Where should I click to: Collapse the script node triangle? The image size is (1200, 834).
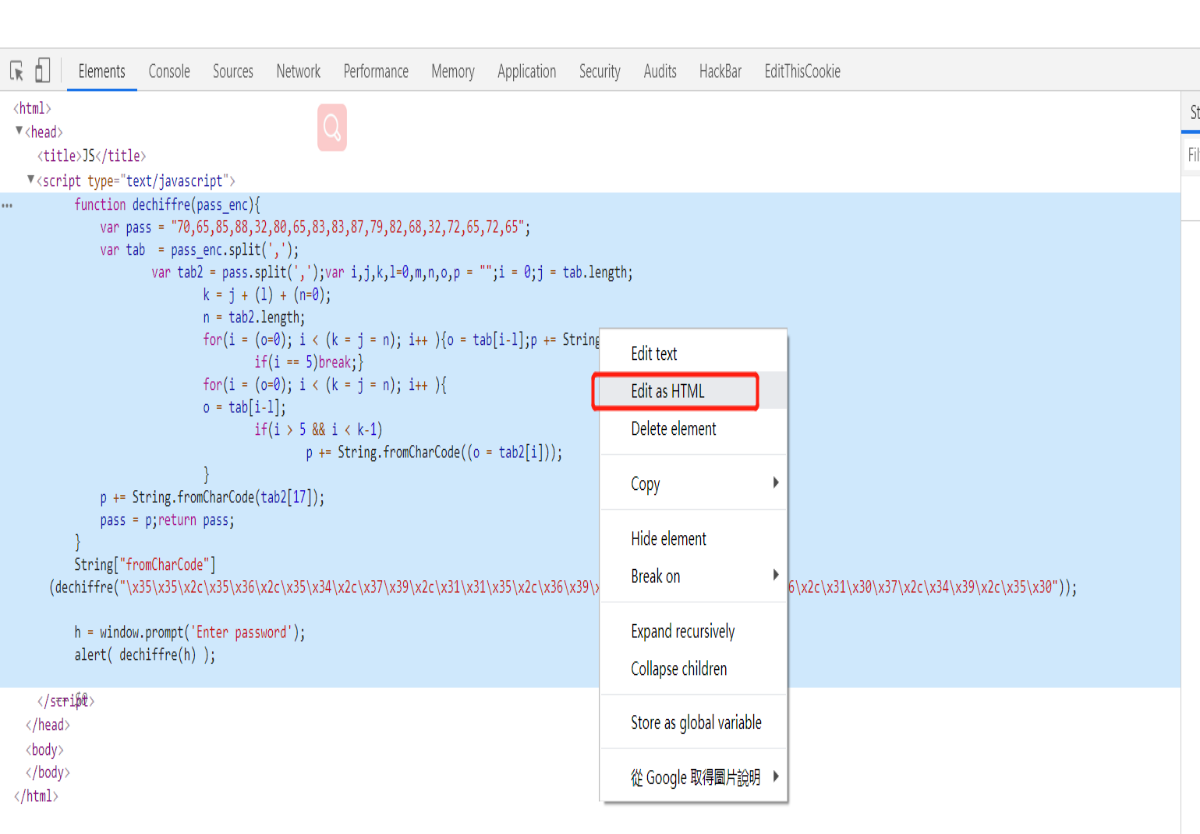tap(30, 180)
